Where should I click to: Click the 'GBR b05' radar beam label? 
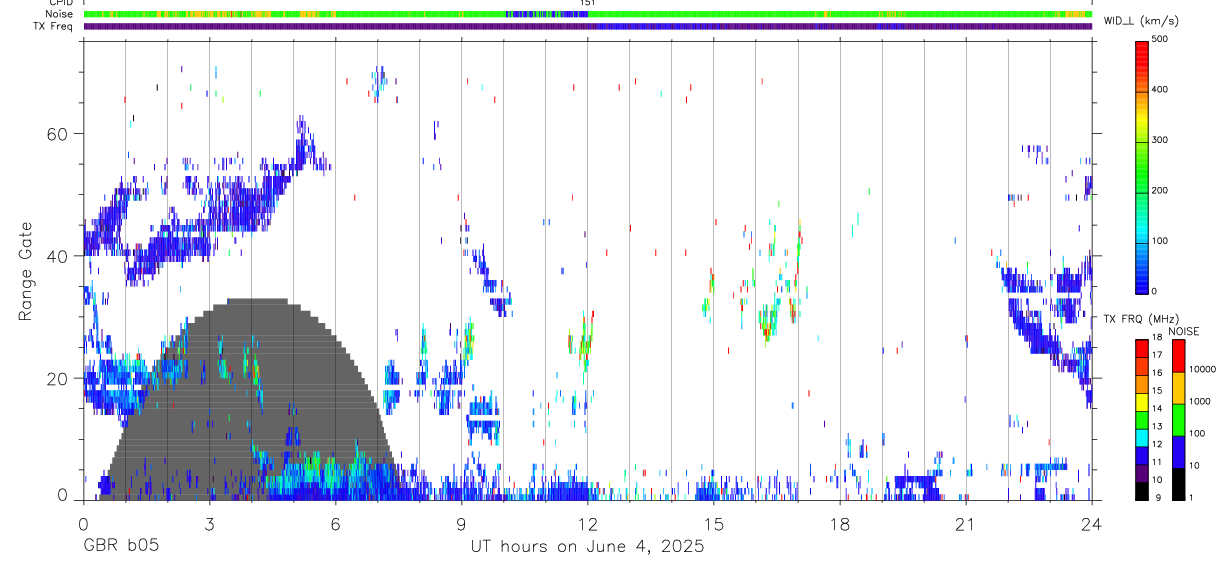120,547
